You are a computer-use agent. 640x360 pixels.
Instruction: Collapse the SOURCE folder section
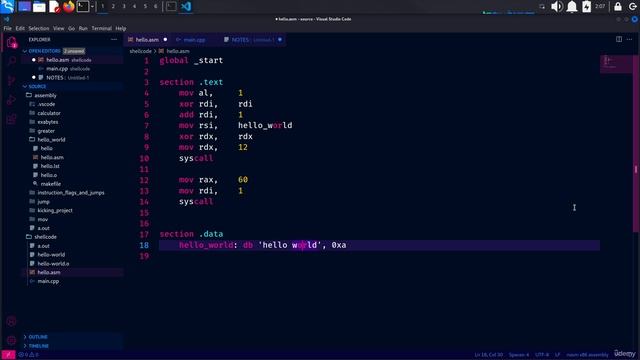(x=73, y=87)
